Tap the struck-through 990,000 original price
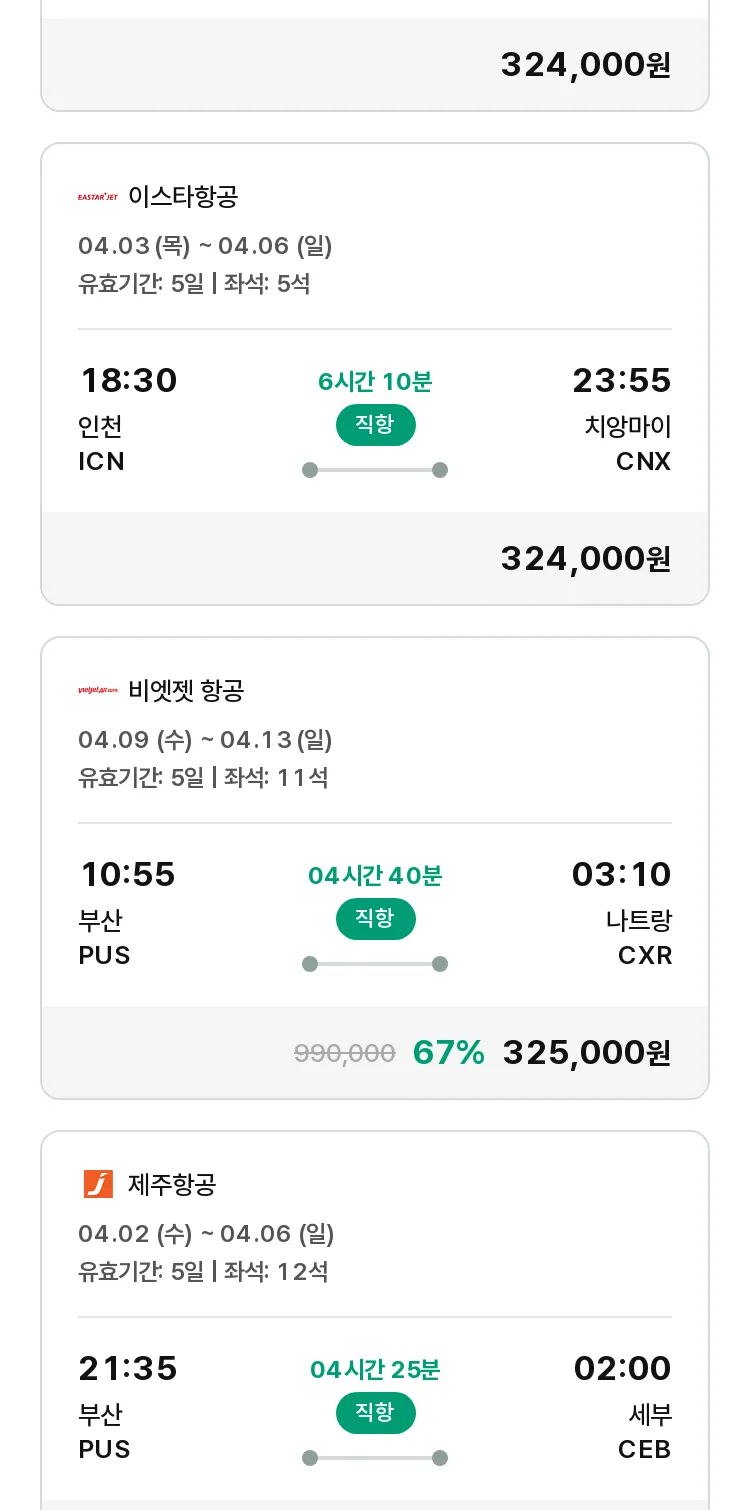The width and height of the screenshot is (750, 1510). point(345,1053)
